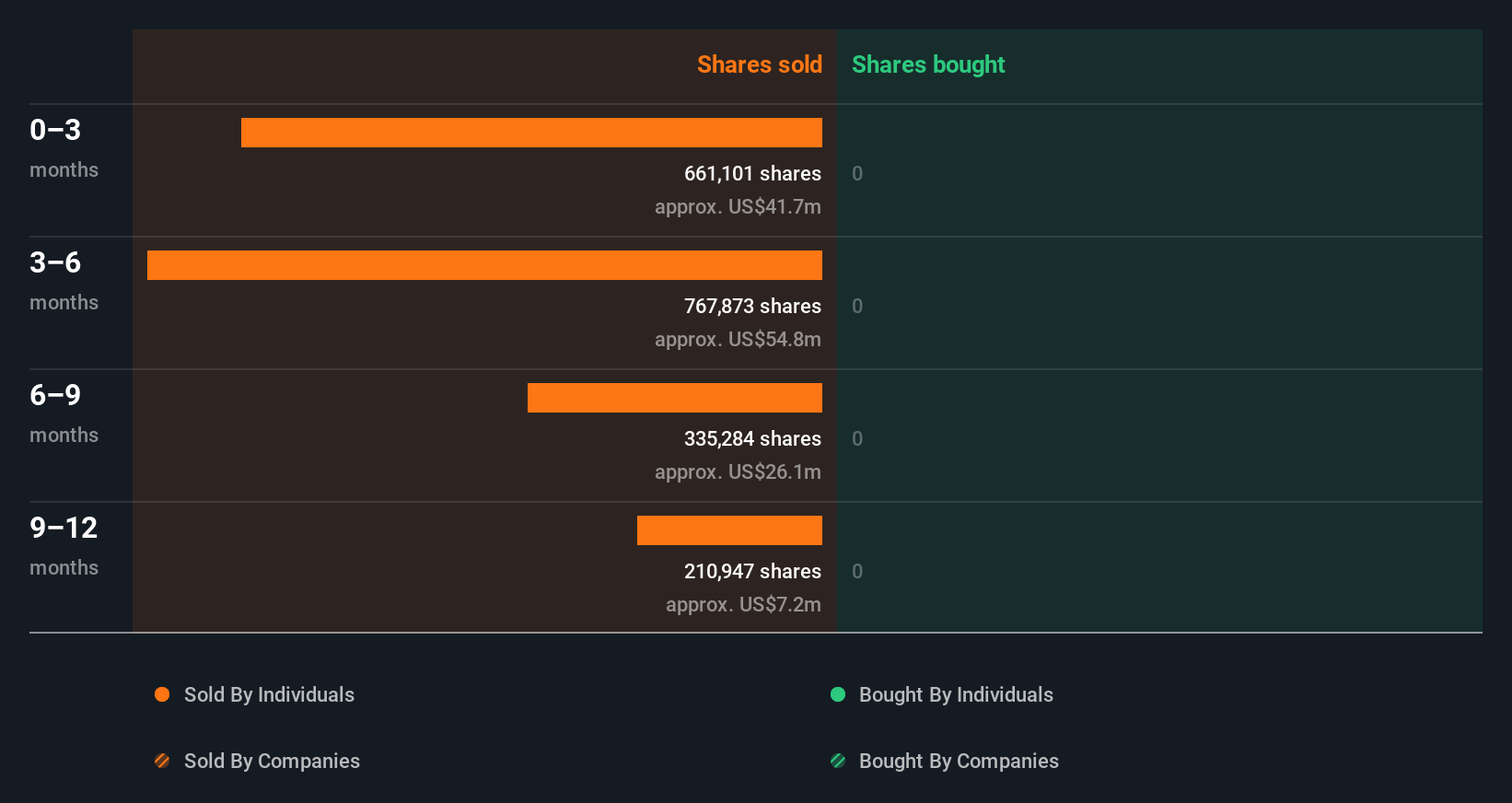Click the striped Sold By Companies legend icon
This screenshot has height=803, width=1512.
point(162,761)
